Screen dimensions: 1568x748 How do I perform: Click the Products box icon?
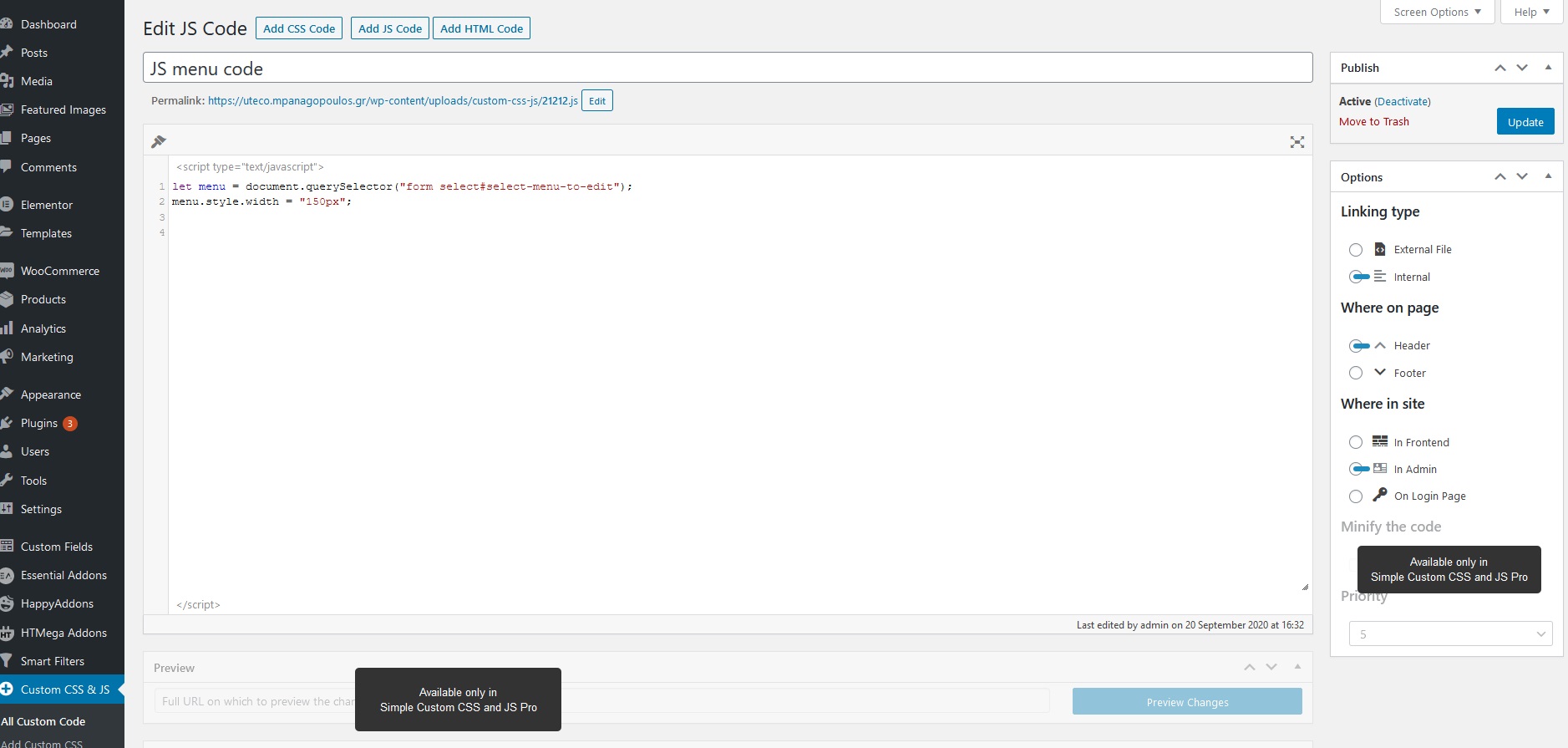pyautogui.click(x=7, y=299)
